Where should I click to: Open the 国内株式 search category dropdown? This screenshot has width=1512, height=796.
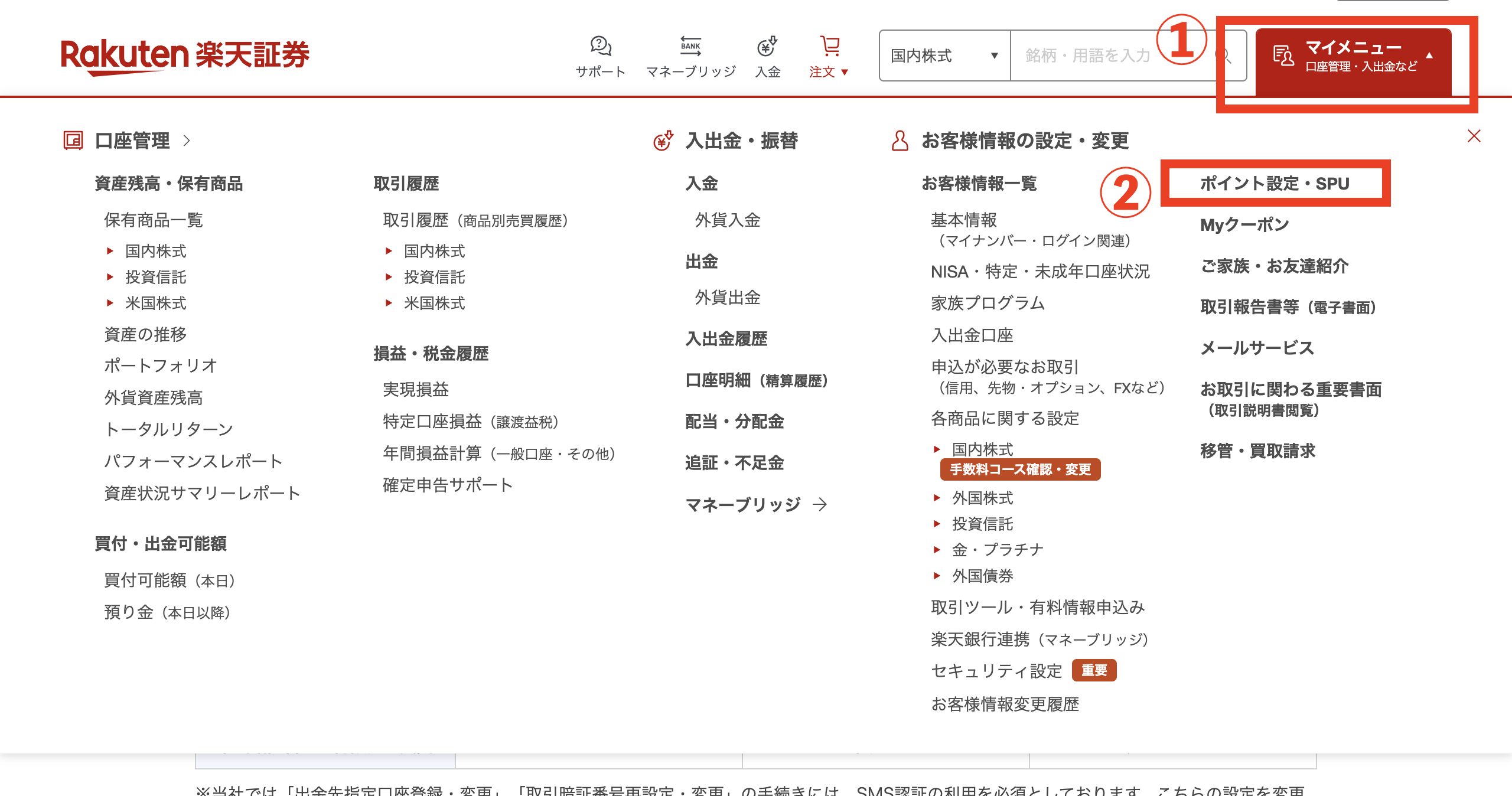tap(944, 56)
